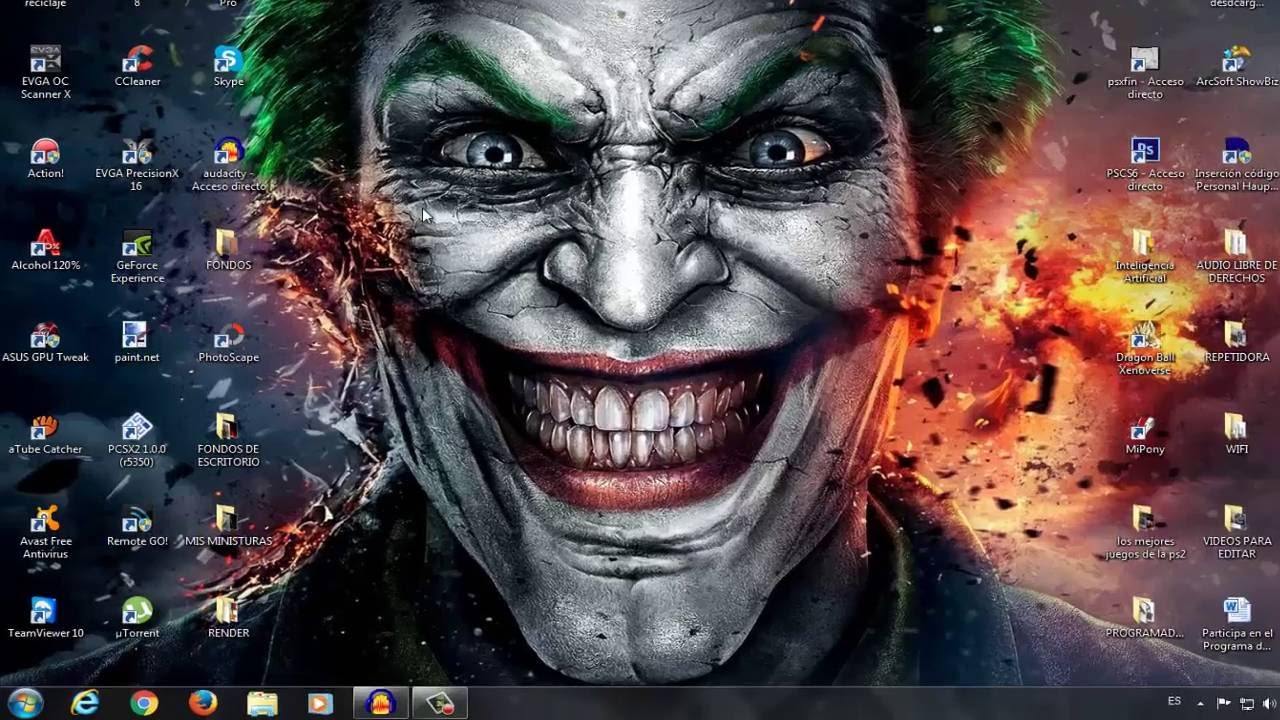
Task: Open the Windows Start menu
Action: pos(25,703)
